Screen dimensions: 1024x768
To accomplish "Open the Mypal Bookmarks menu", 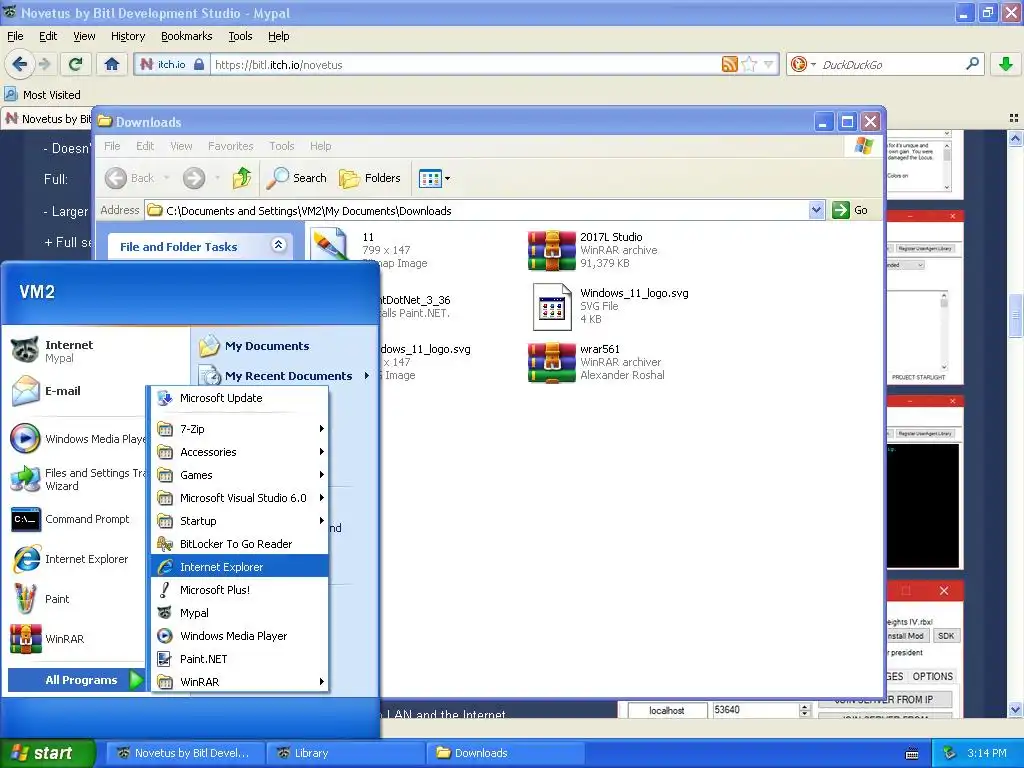I will coord(187,36).
